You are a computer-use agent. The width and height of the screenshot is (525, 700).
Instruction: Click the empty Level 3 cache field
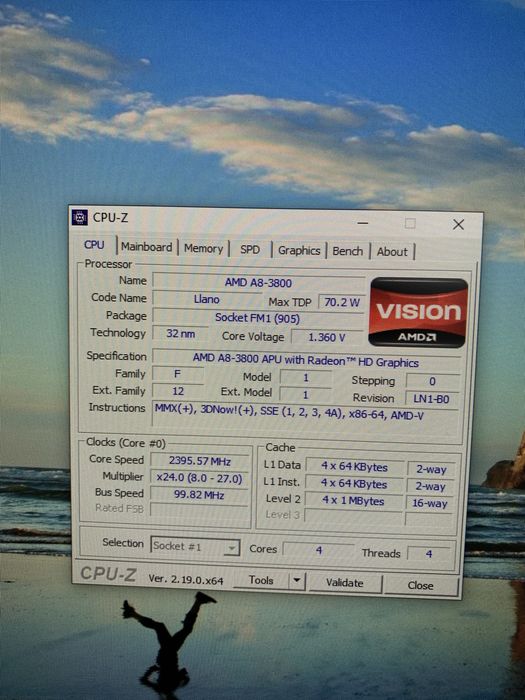(354, 517)
